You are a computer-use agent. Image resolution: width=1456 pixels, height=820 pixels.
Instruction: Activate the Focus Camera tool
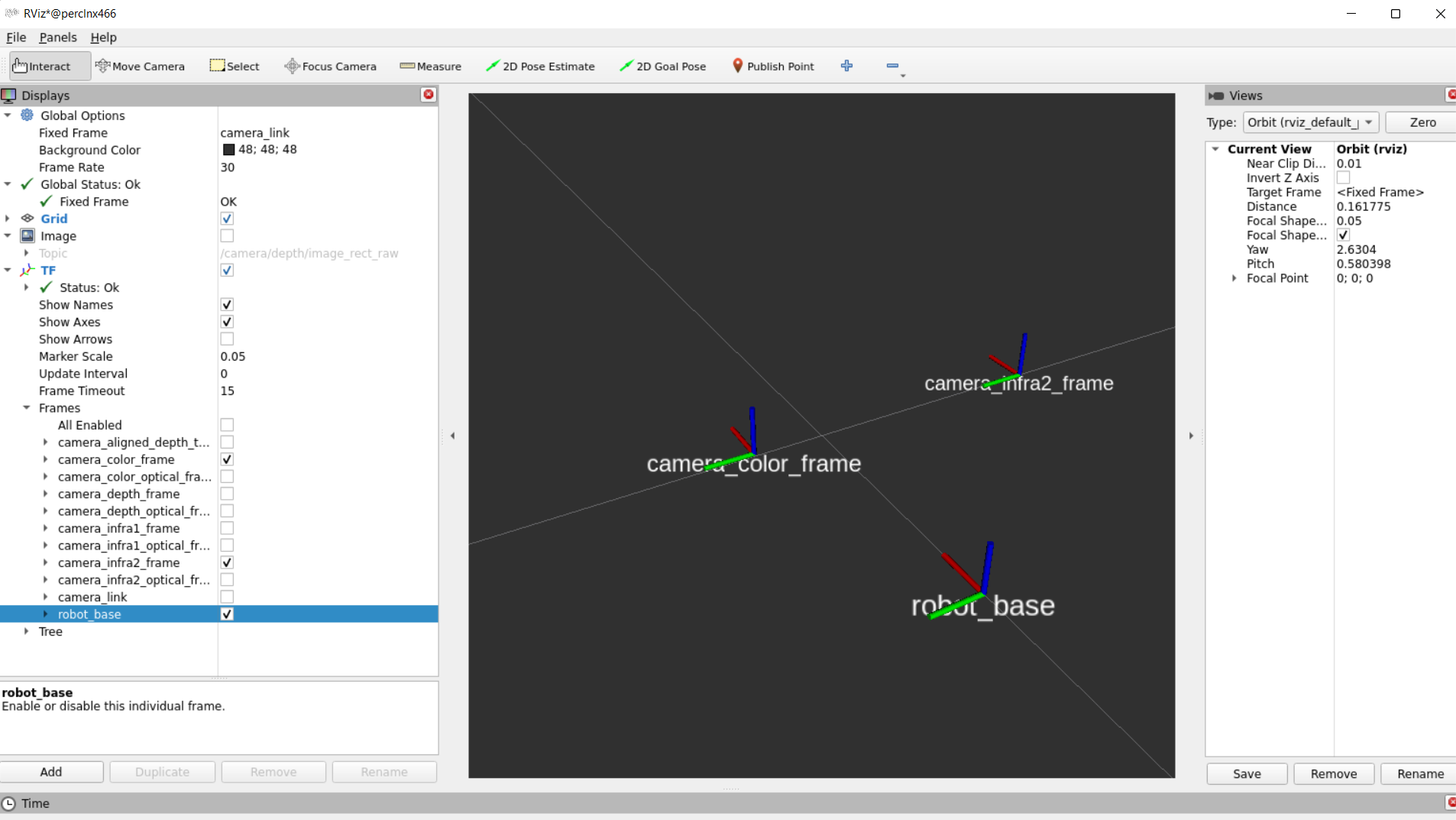point(330,66)
